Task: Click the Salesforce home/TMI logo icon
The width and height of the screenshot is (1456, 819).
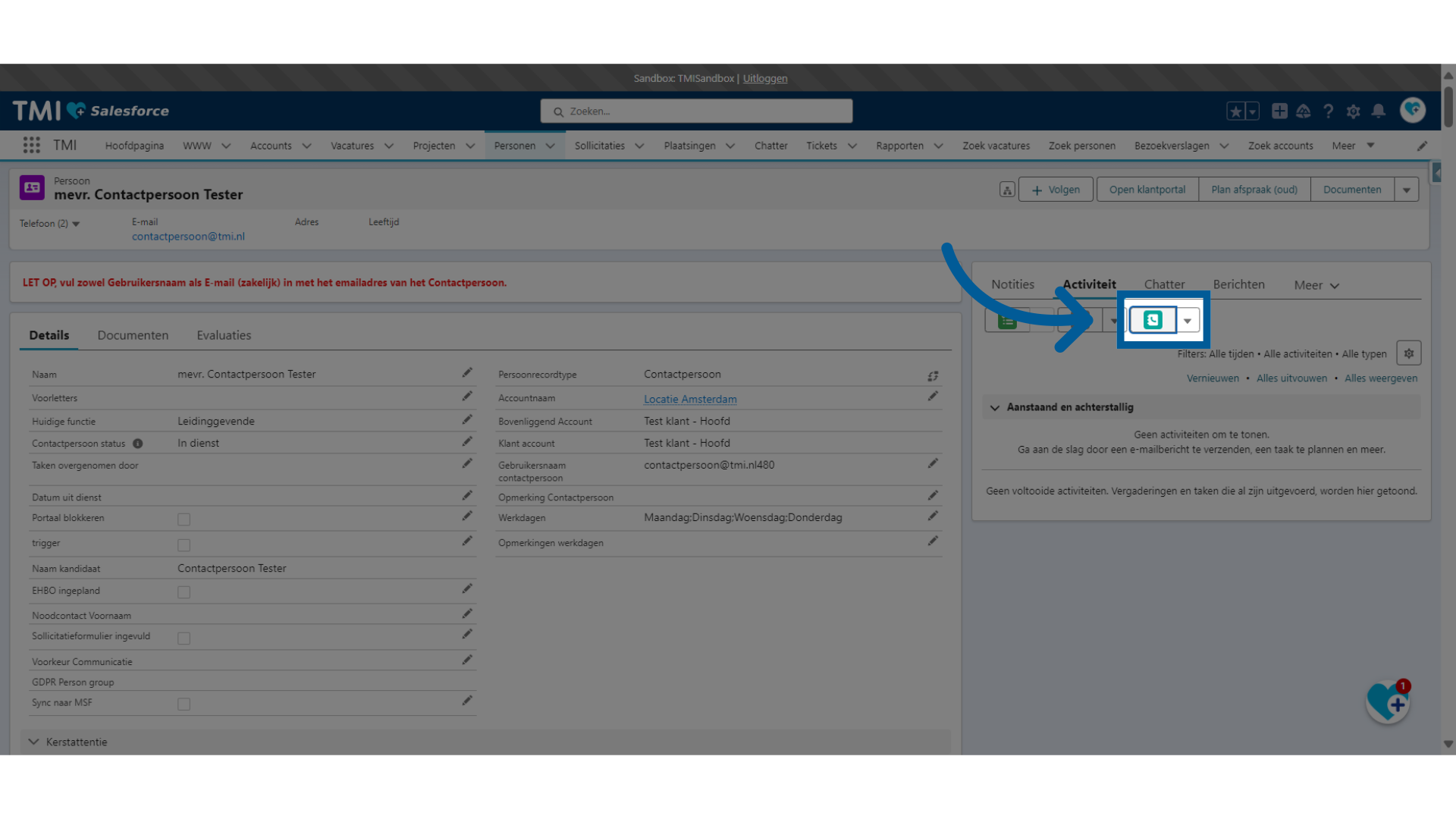Action: (x=90, y=110)
